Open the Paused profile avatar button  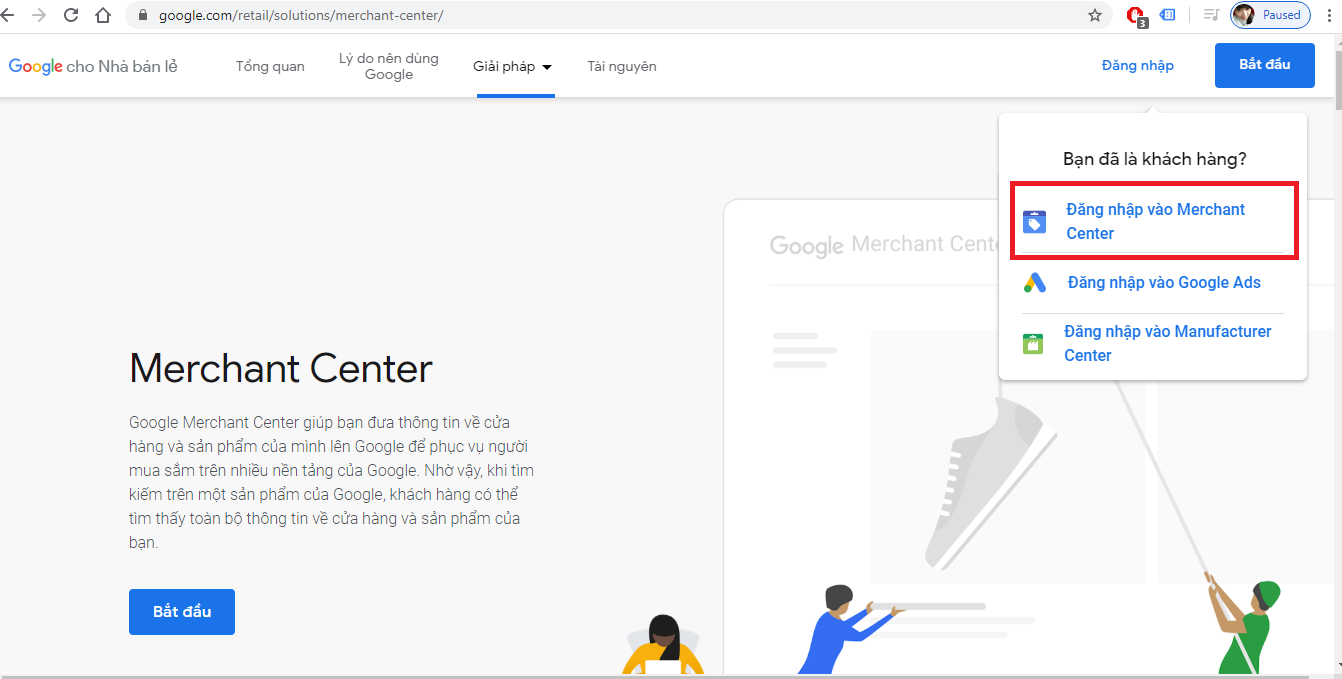(x=1270, y=15)
